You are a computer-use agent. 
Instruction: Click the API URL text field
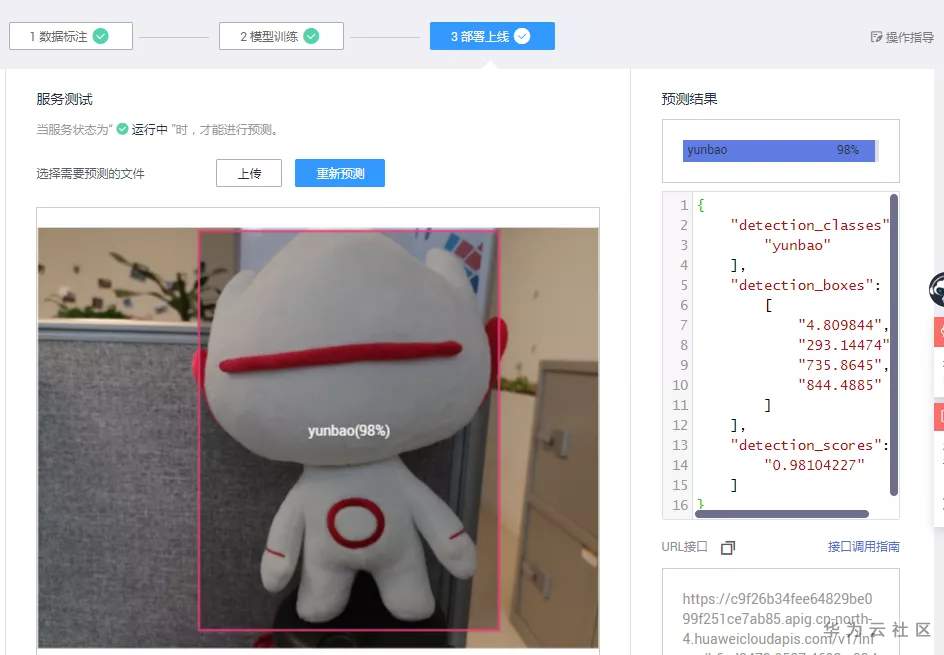[780, 612]
